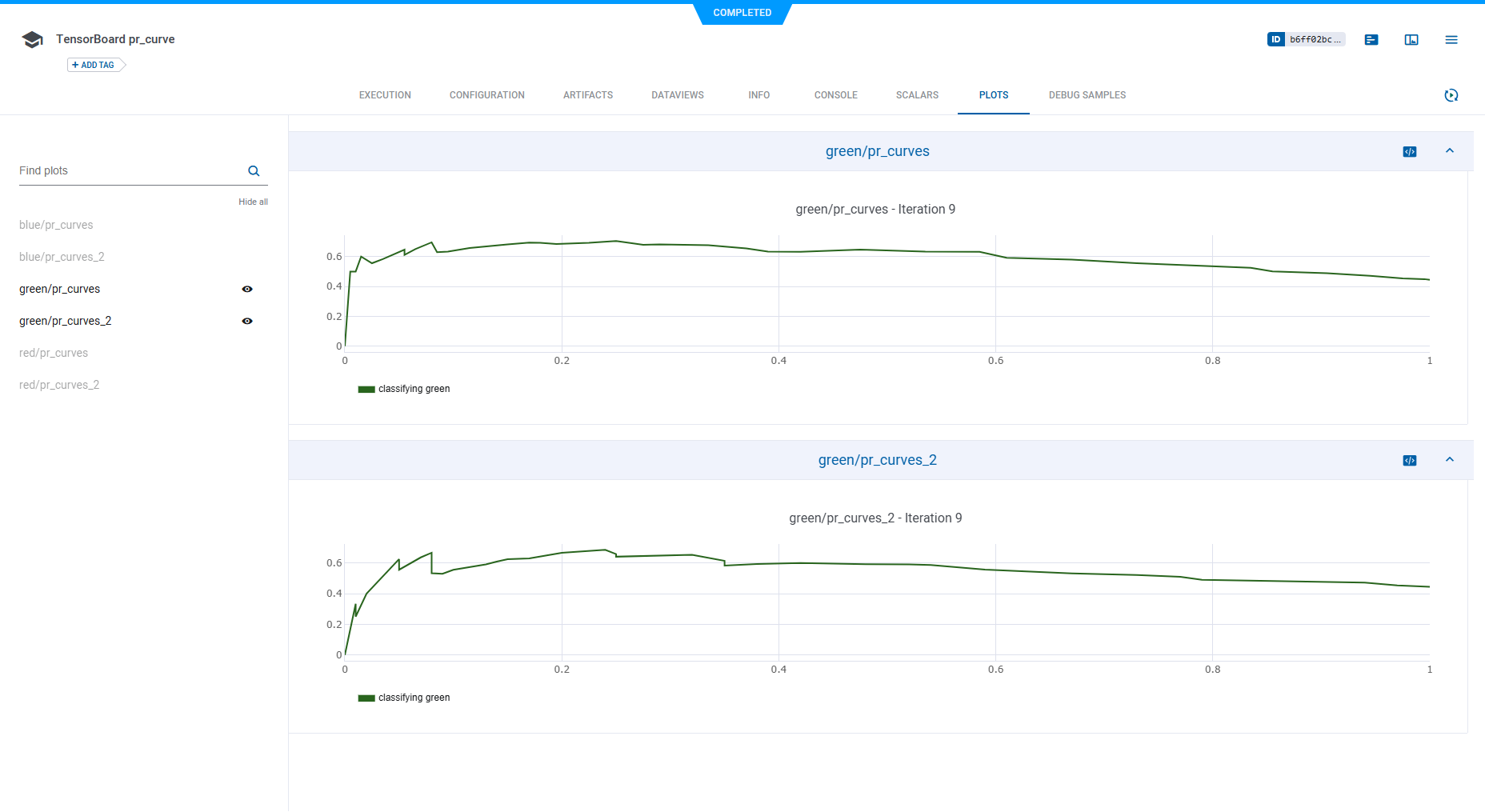The width and height of the screenshot is (1485, 812).
Task: Show the hidden blue/pr_curves plot
Action: [x=56, y=225]
